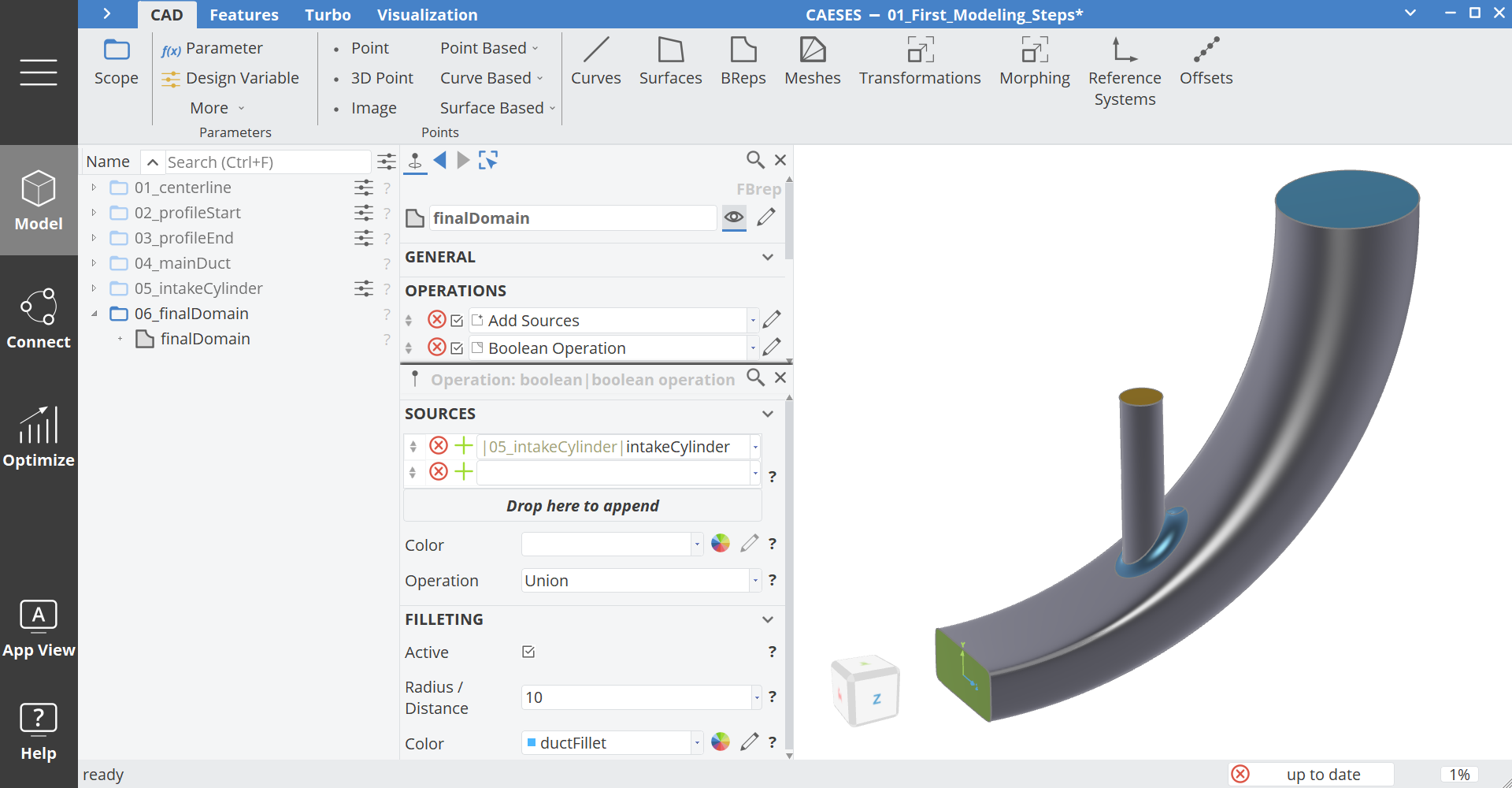Open the Morphing tool

point(1034,61)
